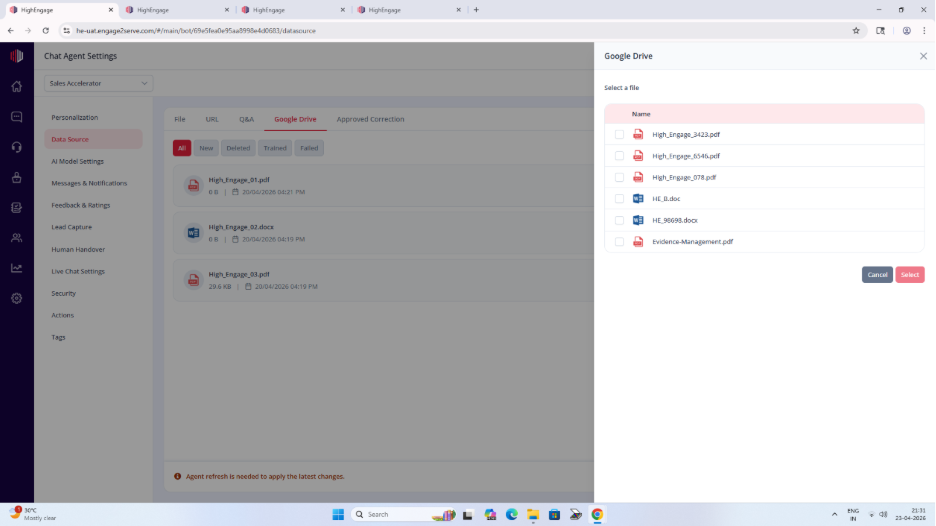The width and height of the screenshot is (936, 526).
Task: Tick checkbox for High_Engage_3423.pdf
Action: (x=619, y=135)
